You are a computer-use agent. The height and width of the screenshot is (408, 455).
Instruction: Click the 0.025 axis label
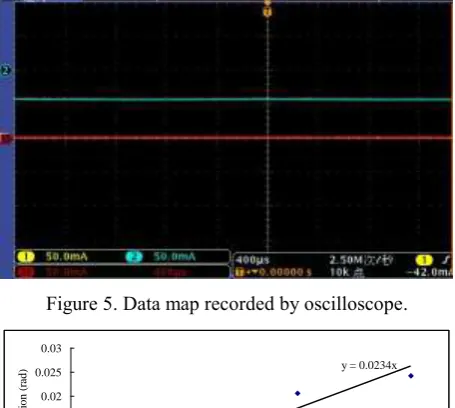pos(48,372)
